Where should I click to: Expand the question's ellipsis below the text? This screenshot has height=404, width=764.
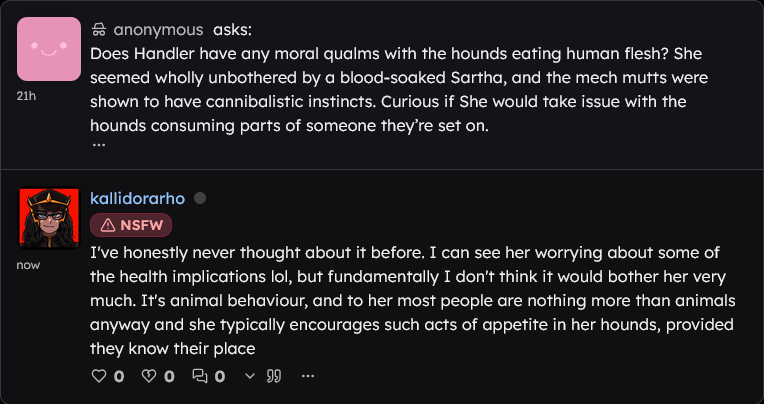click(98, 144)
